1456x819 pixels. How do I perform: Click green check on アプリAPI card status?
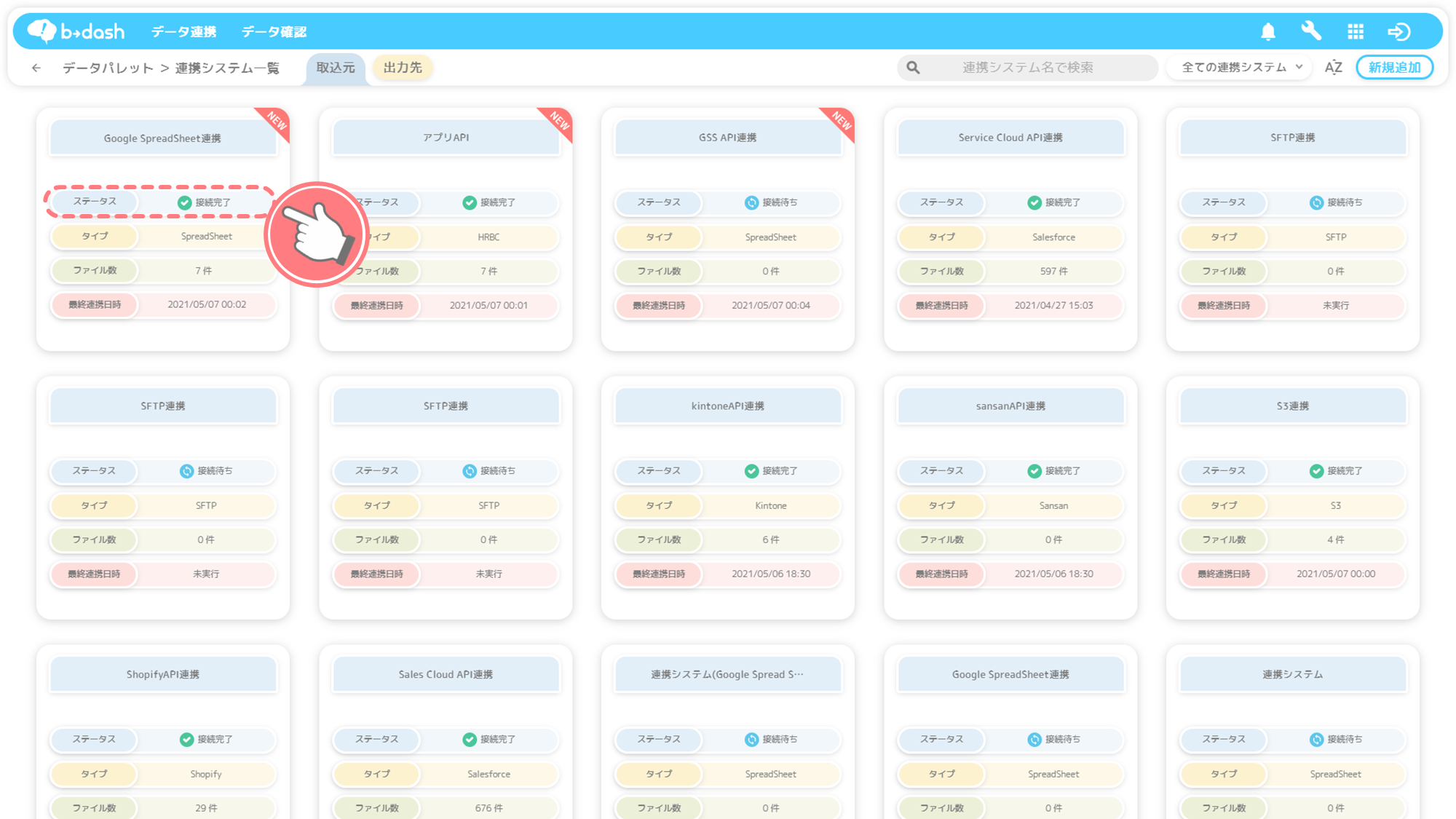(470, 202)
